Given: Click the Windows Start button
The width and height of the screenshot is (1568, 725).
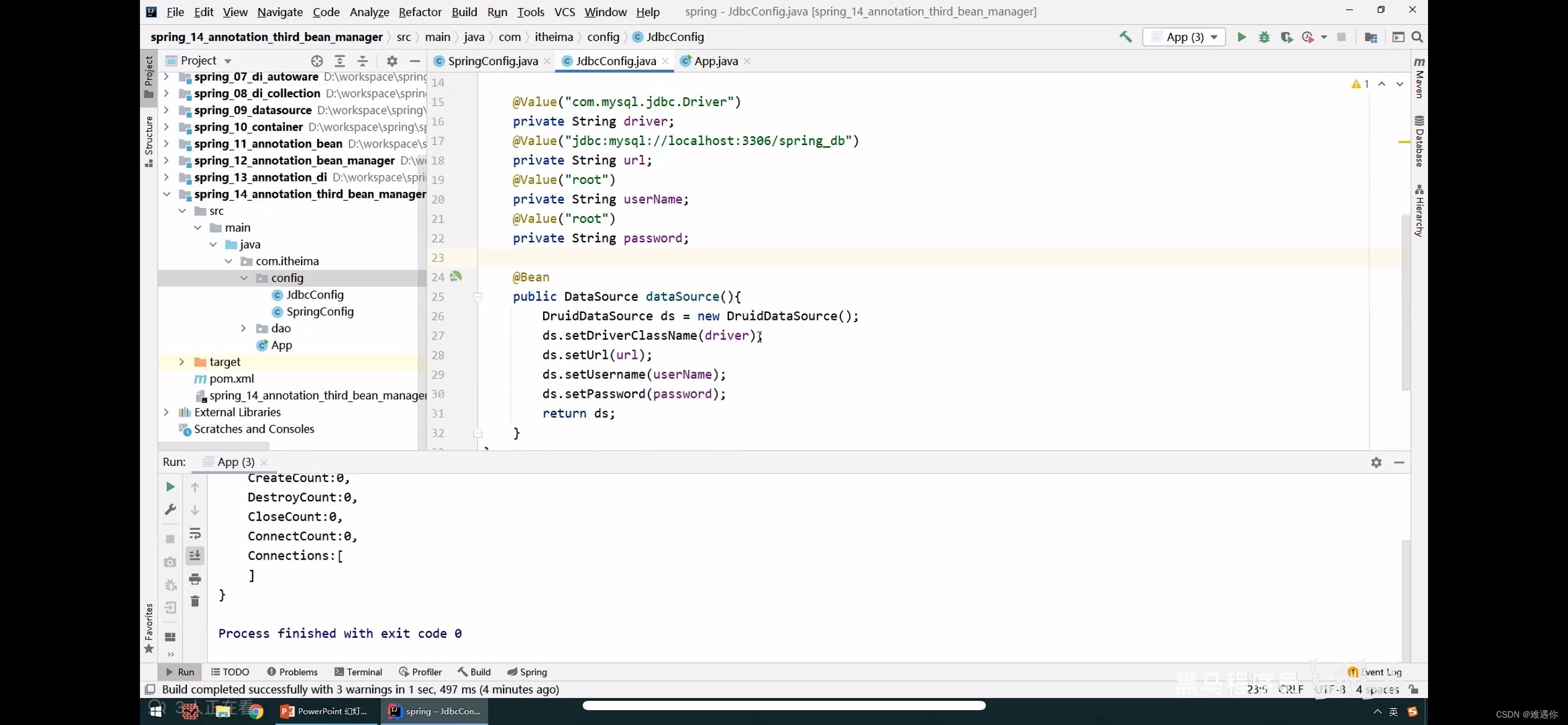Looking at the screenshot, I should [x=155, y=711].
